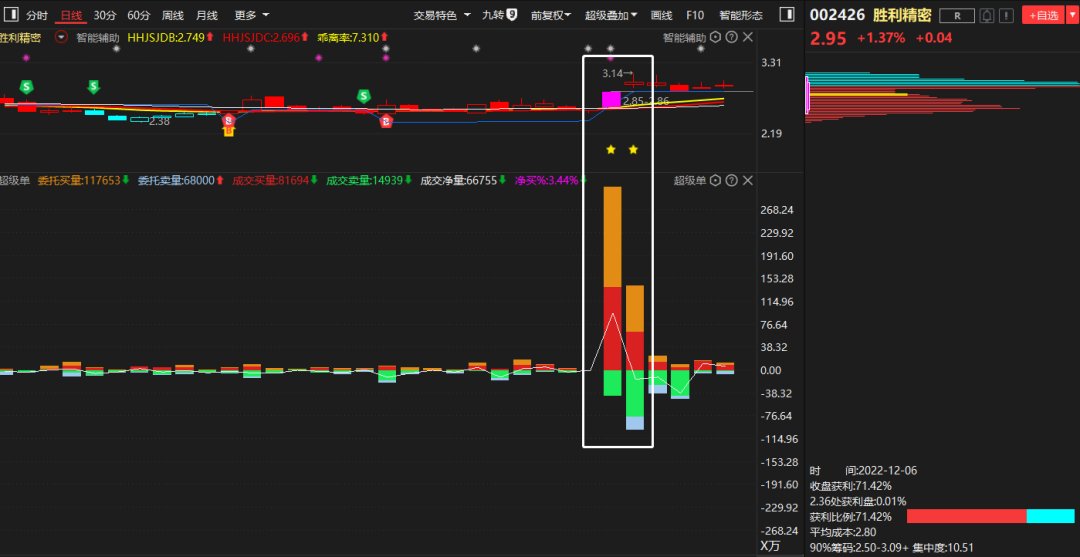The height and width of the screenshot is (557, 1080).
Task: Switch to 分时 intraday chart
Action: click(x=37, y=15)
